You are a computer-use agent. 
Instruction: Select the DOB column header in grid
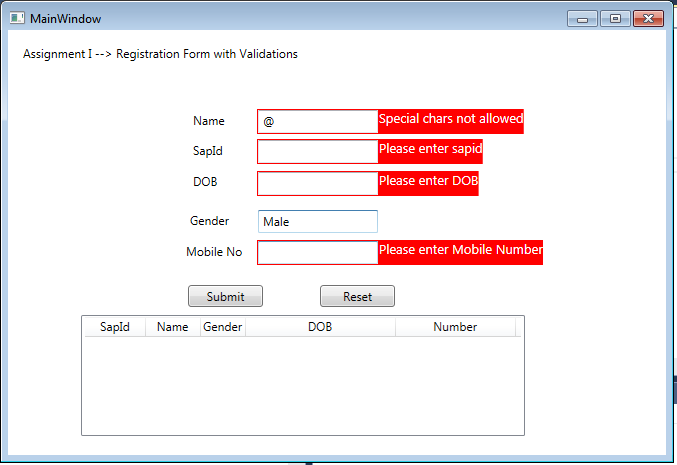(320, 327)
